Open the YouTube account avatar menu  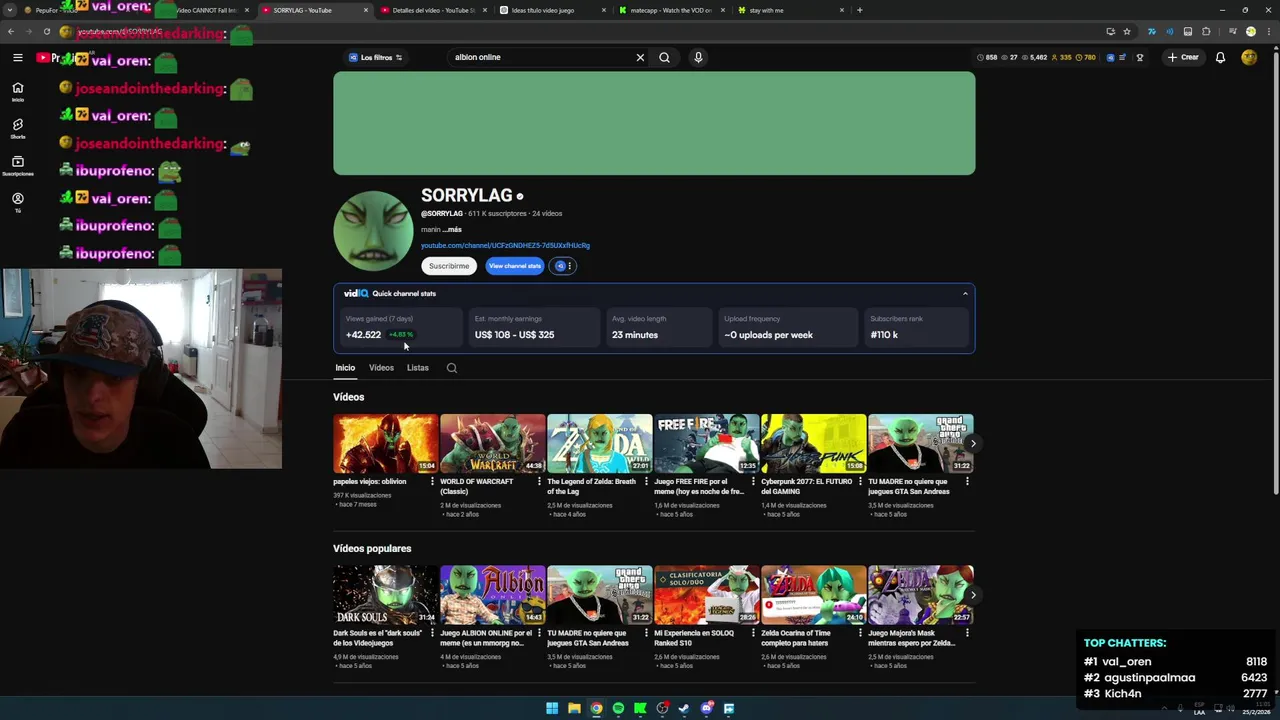pos(1249,57)
